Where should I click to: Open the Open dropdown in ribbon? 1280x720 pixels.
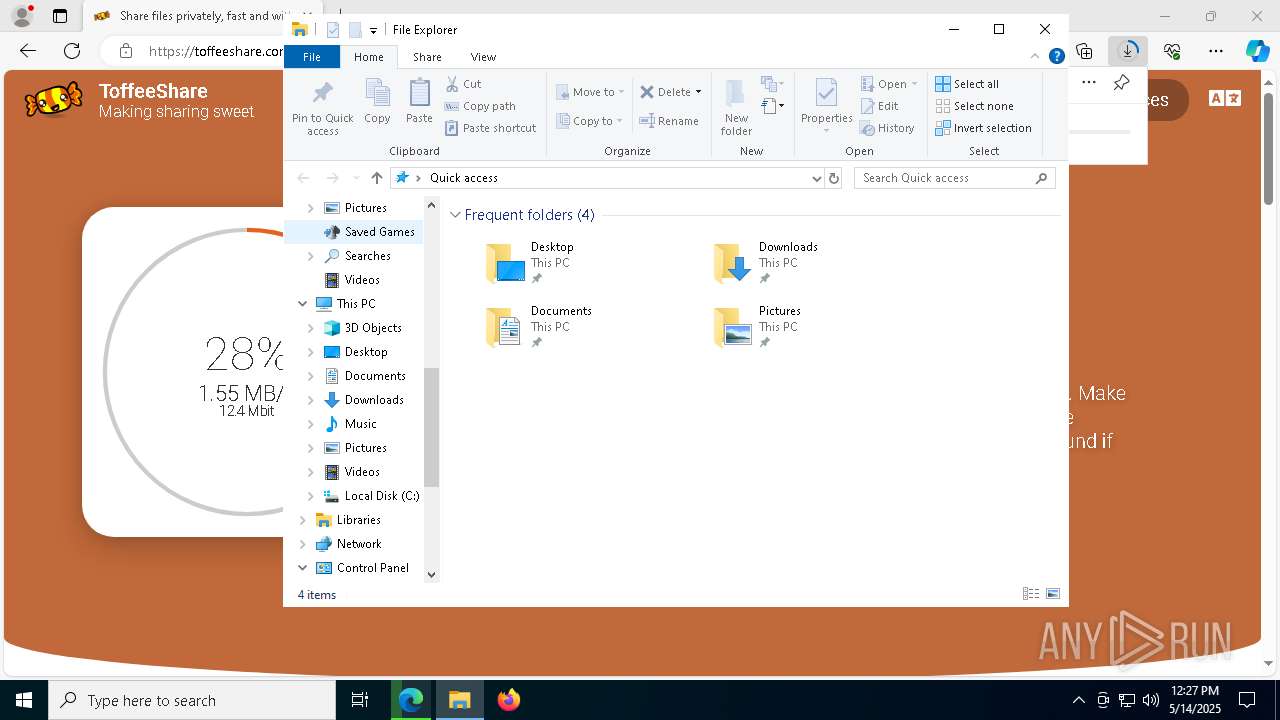(x=889, y=84)
